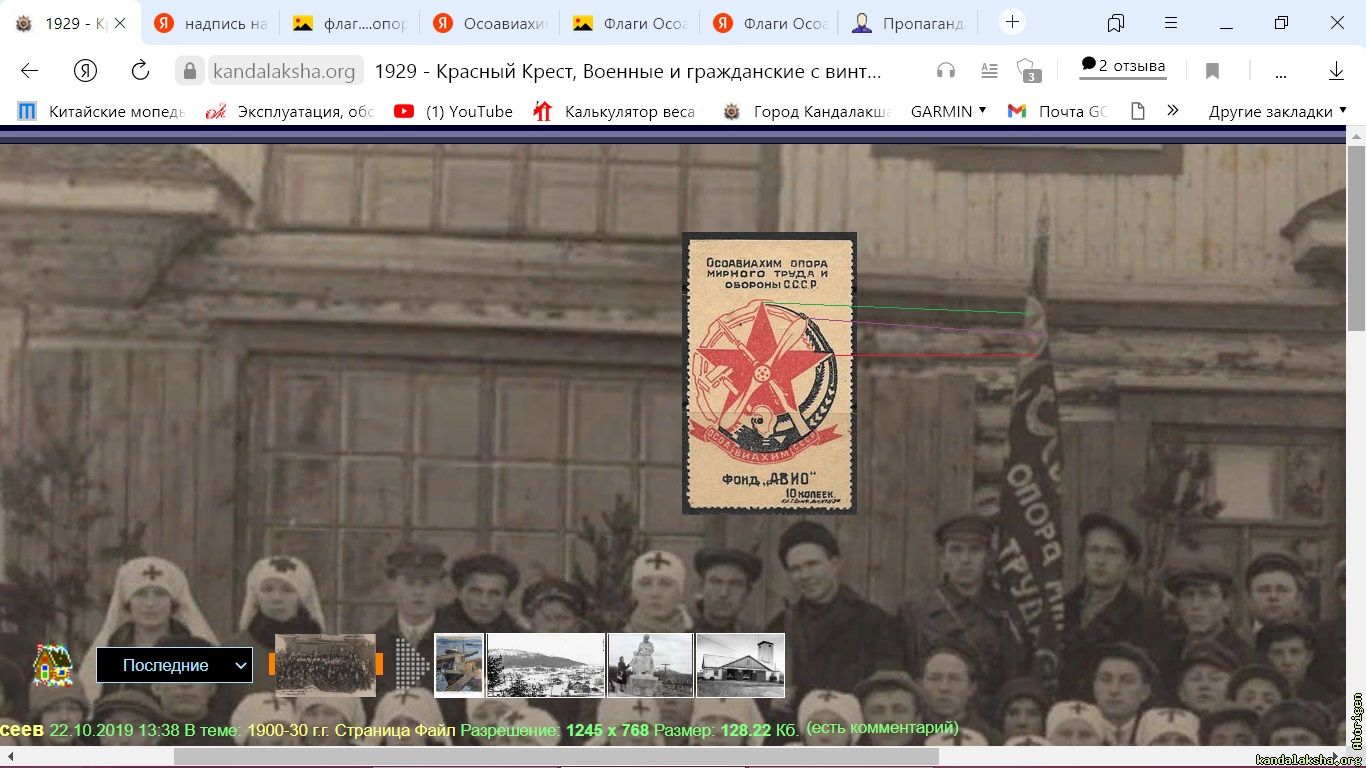Switch to the Пропаганда tab
Screen dimensions: 1366x768
click(909, 23)
